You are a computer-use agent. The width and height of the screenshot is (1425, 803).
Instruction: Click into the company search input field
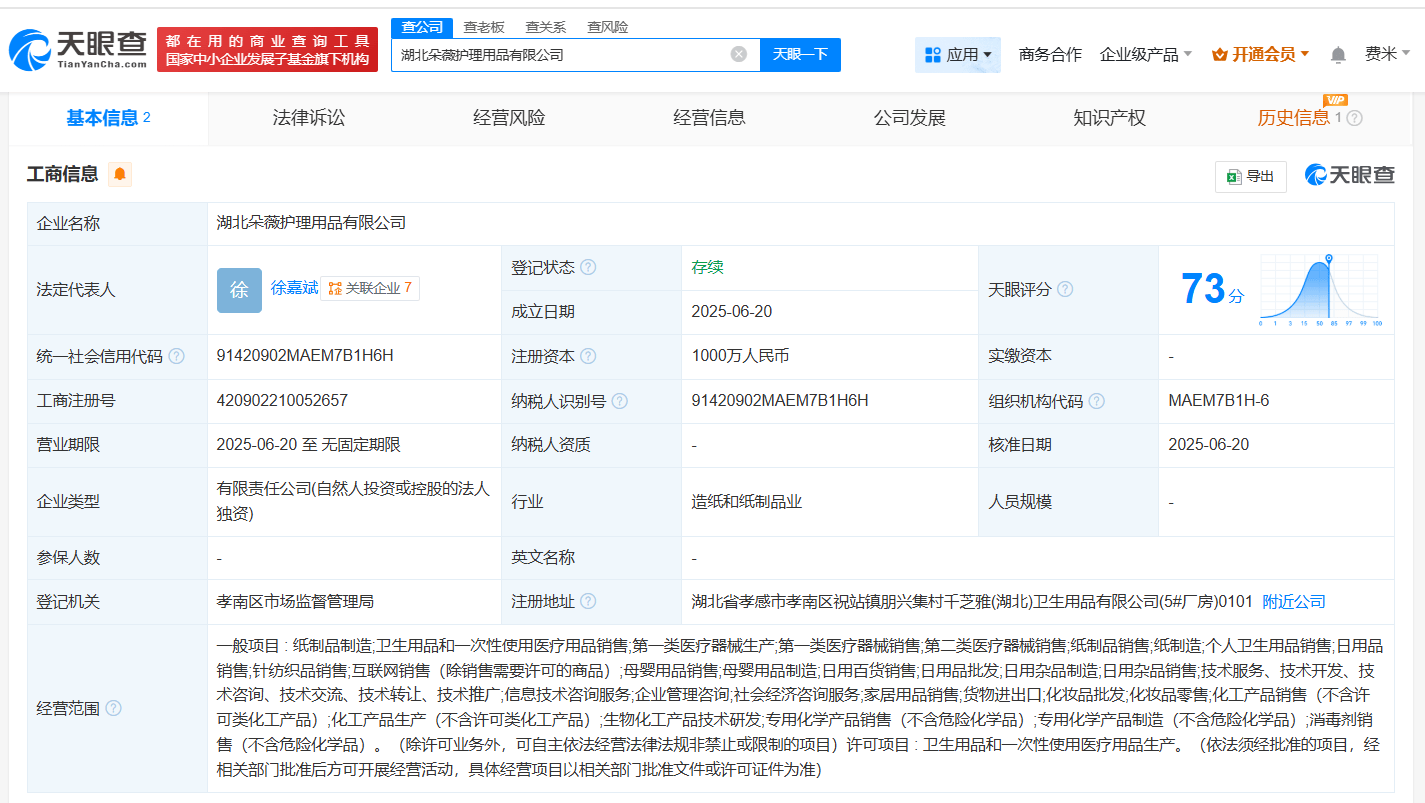(560, 54)
